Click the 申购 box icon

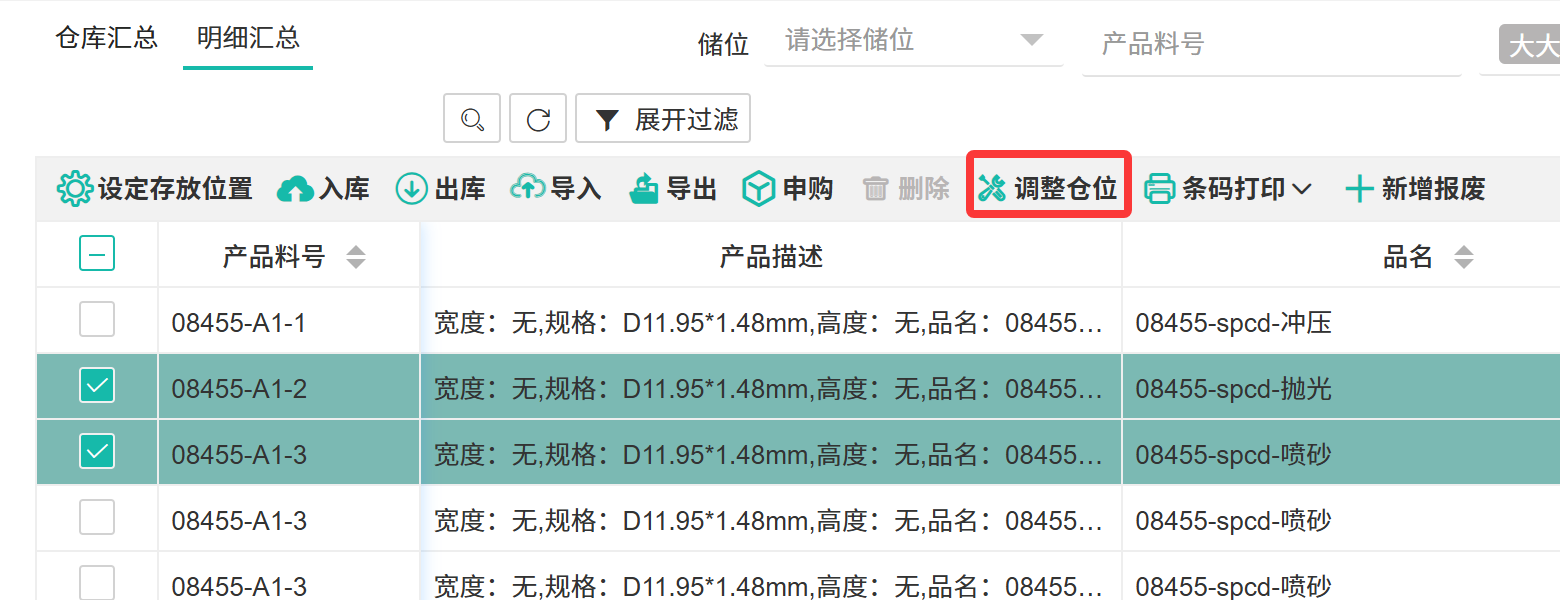point(759,188)
